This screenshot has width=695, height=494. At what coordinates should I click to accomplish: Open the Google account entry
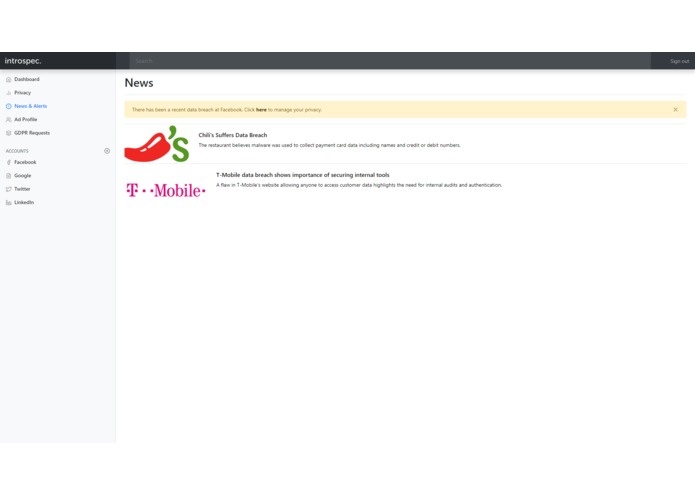coord(23,176)
